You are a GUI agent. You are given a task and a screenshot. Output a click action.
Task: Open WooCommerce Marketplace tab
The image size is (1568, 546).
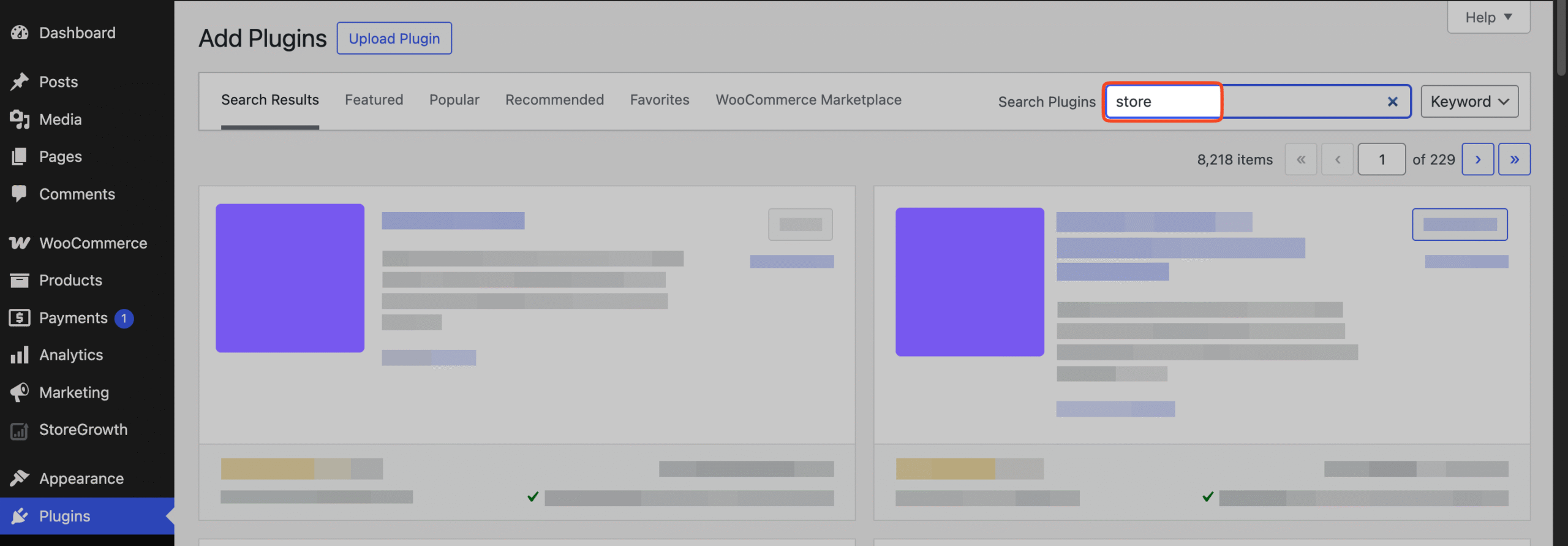coord(809,100)
